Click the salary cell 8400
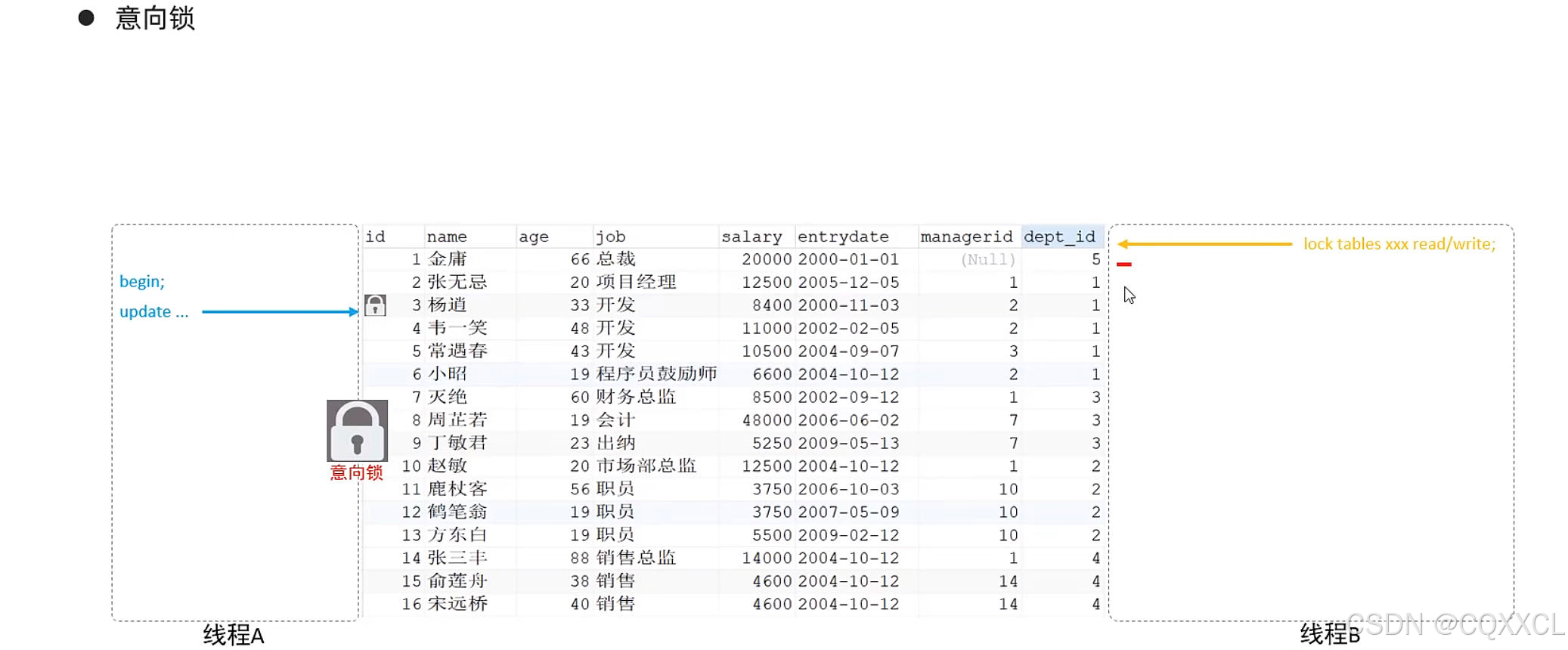Viewport: 1568px width, 650px height. point(772,305)
